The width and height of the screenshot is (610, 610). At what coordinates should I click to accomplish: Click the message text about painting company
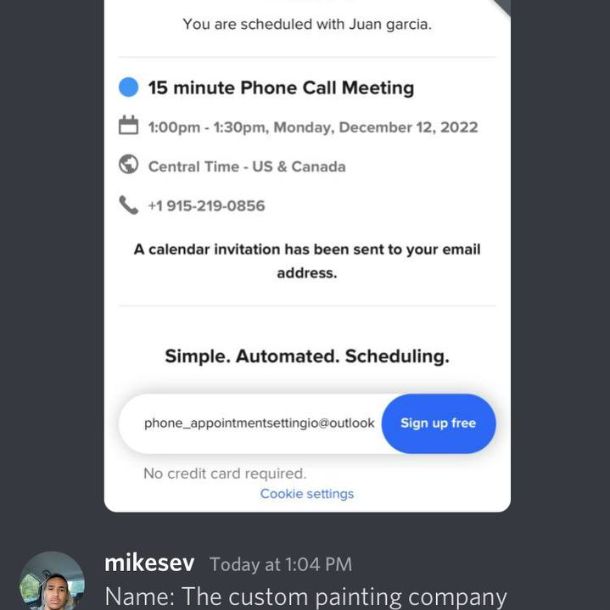306,597
